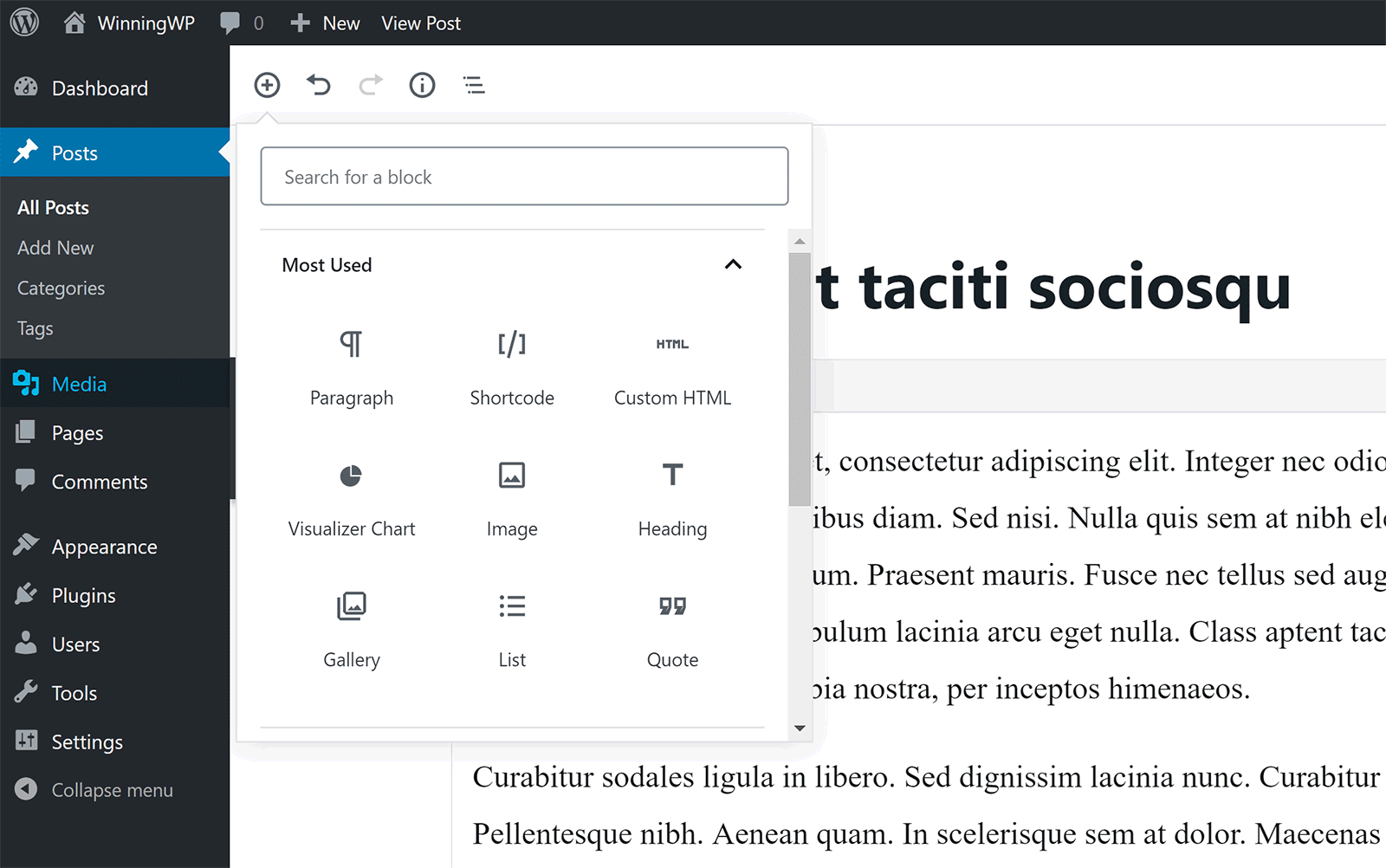
Task: Open the New content menu
Action: tap(325, 23)
